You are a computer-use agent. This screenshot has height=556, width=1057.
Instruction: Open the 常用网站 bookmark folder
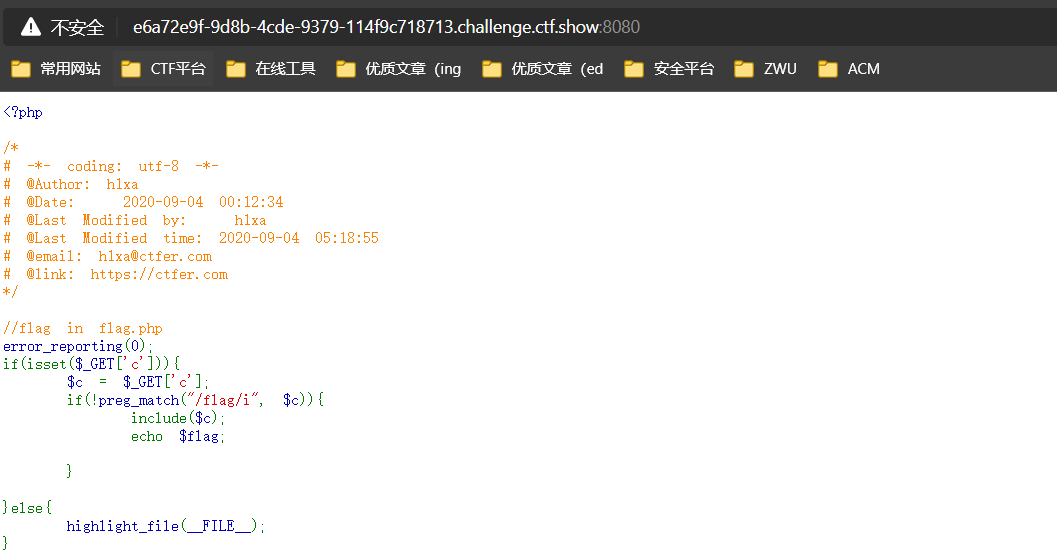(x=56, y=69)
